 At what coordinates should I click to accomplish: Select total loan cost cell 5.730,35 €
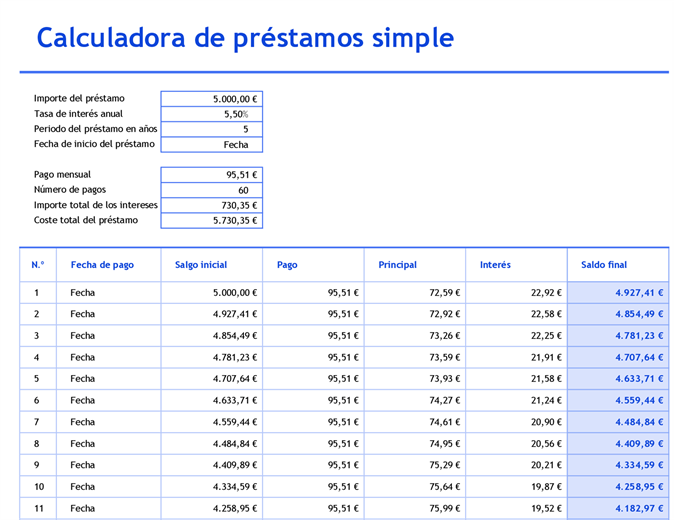pos(211,220)
